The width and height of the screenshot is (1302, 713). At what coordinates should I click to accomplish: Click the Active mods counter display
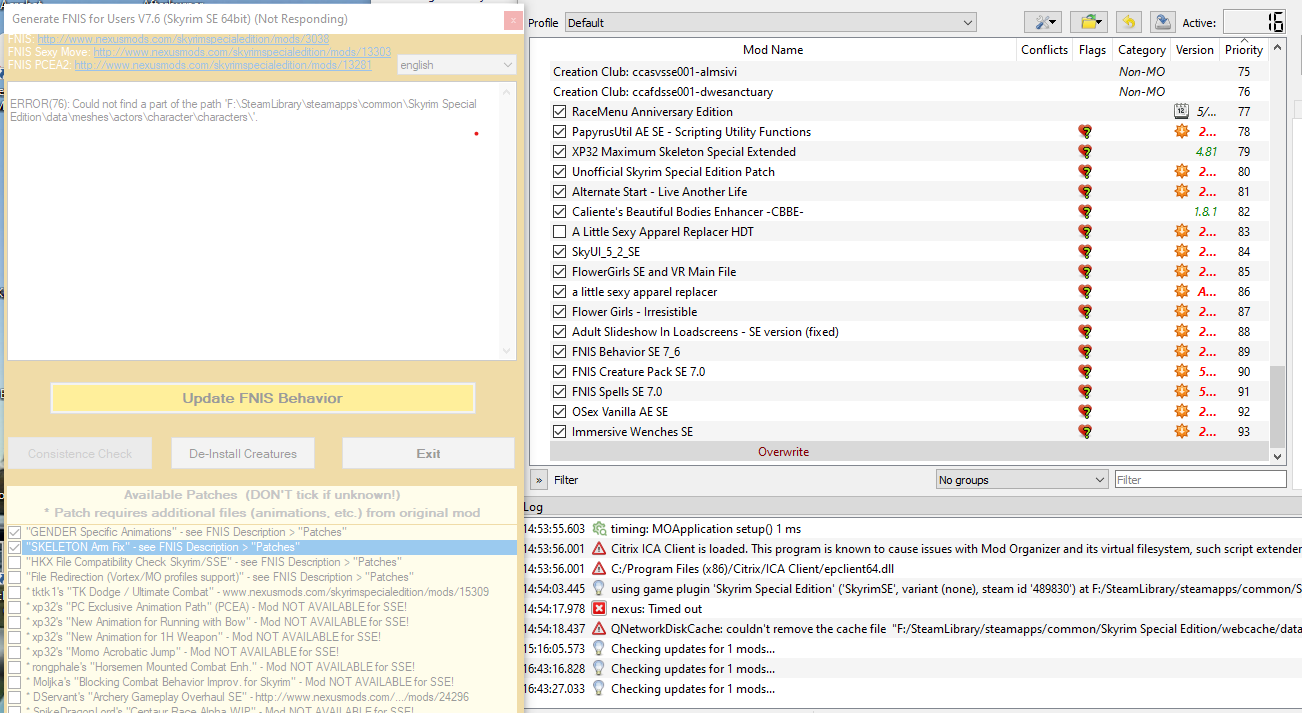1254,22
